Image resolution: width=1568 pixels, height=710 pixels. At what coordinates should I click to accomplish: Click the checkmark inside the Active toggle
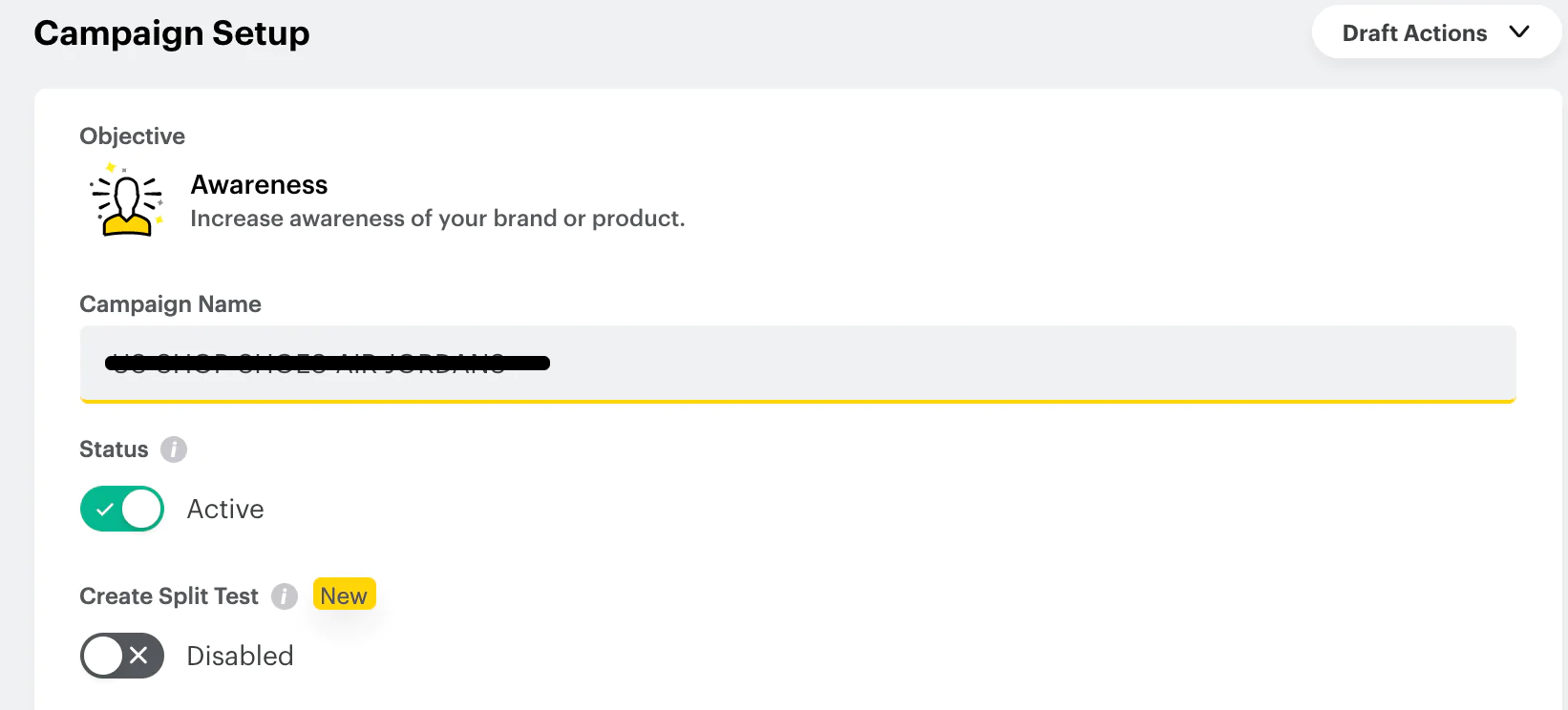pyautogui.click(x=107, y=509)
